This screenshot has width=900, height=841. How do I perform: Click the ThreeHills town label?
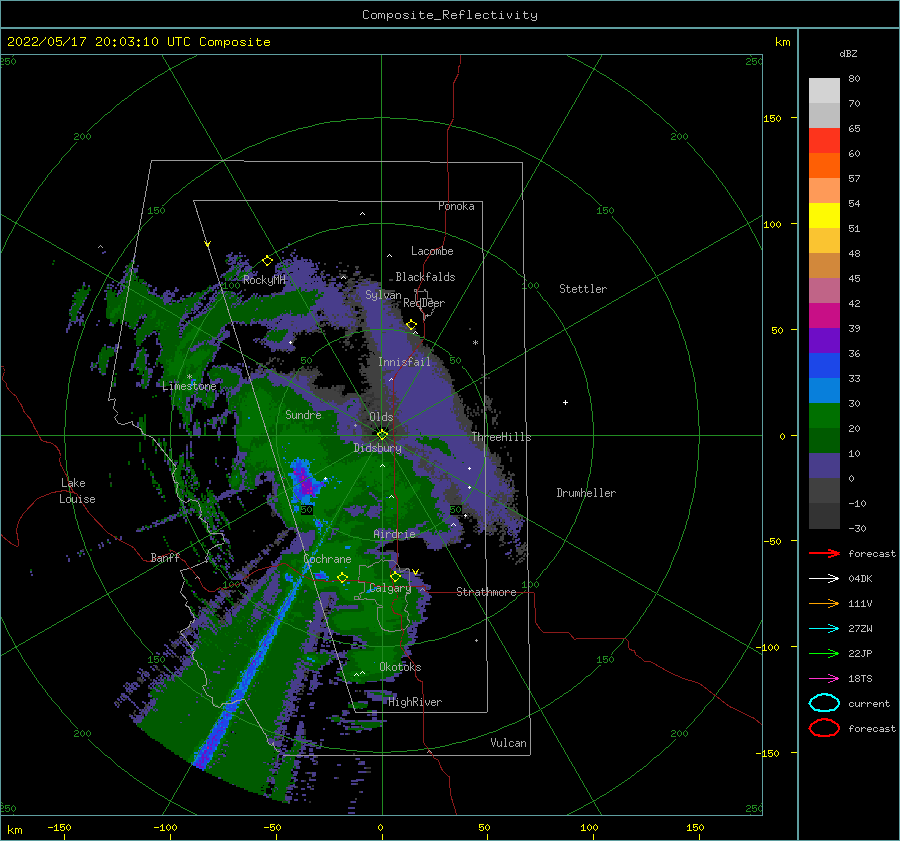[x=501, y=437]
